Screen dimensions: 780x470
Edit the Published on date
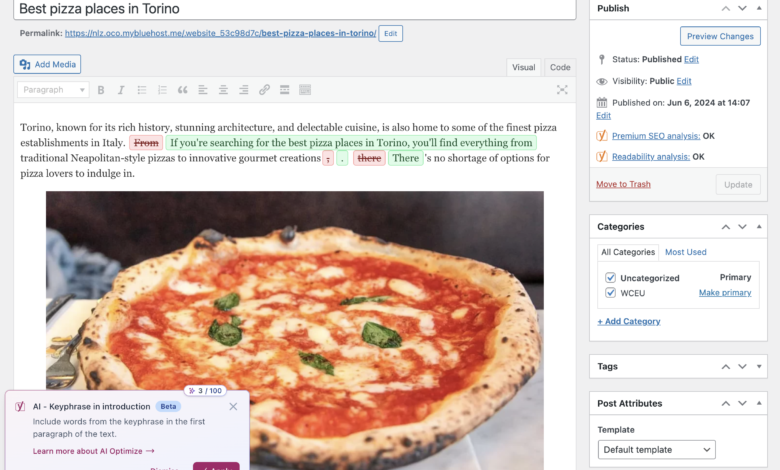click(603, 115)
